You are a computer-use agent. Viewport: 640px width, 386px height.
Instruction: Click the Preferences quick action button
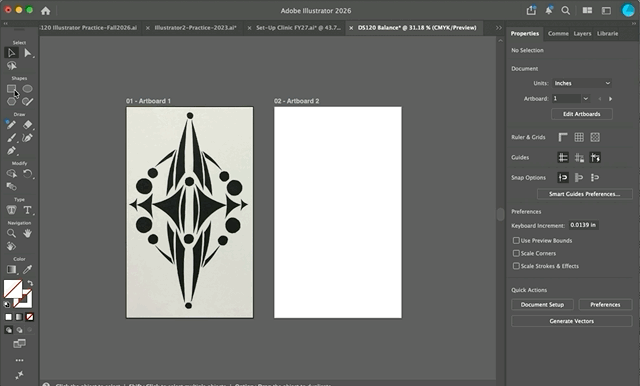pos(605,304)
